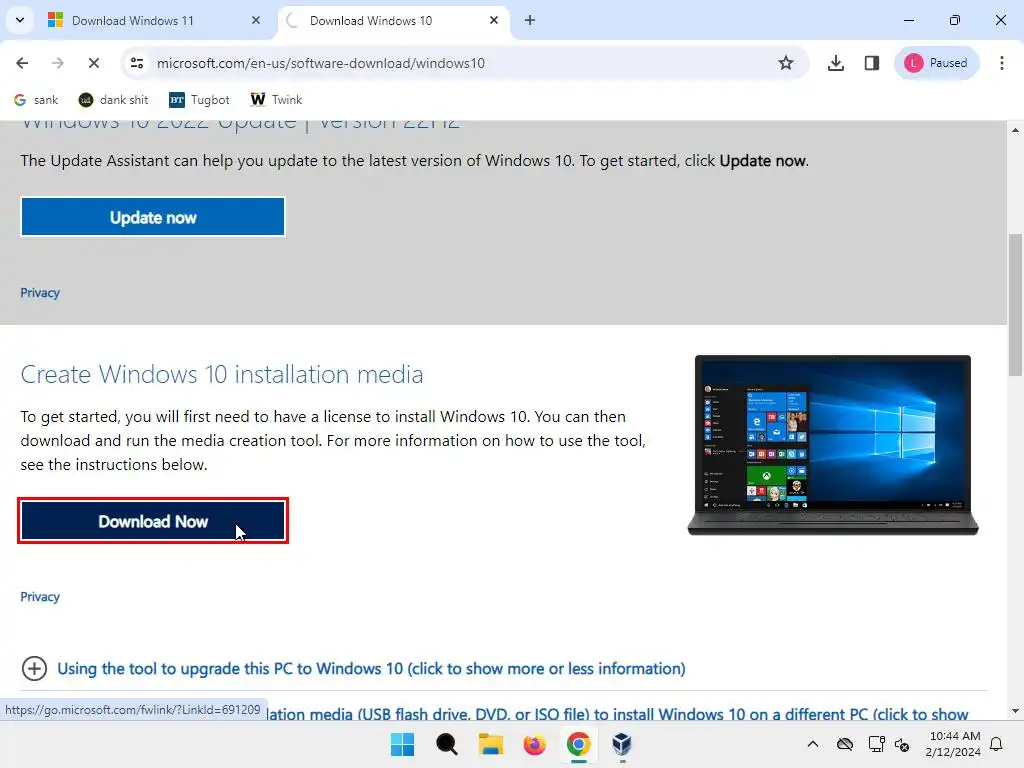
Task: Open the sank bookmark
Action: (37, 100)
